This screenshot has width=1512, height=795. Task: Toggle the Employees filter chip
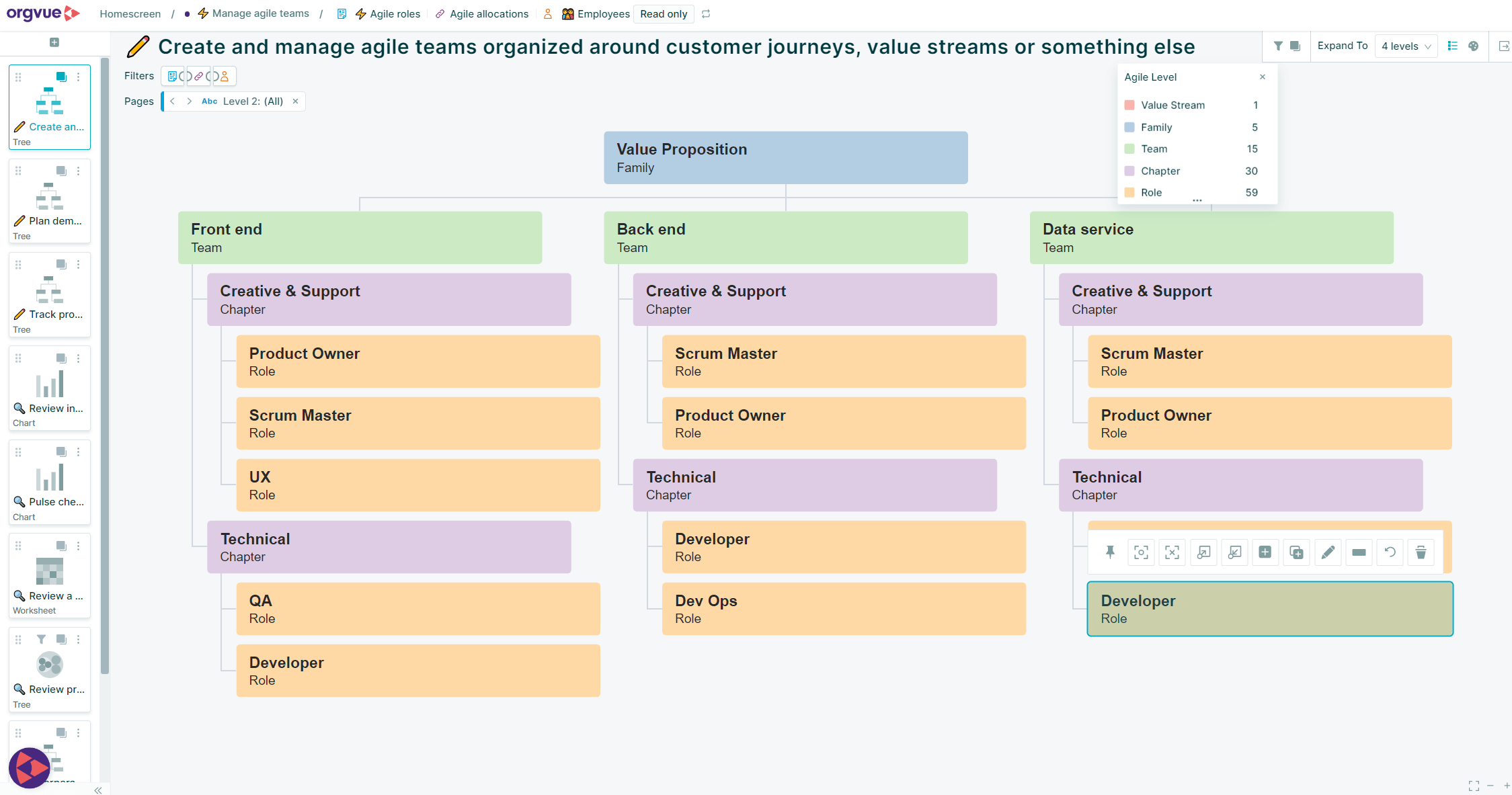click(x=225, y=76)
